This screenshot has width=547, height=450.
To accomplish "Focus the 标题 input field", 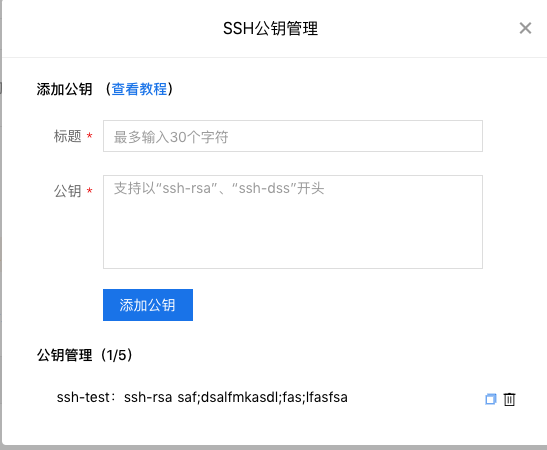I will click(x=293, y=136).
